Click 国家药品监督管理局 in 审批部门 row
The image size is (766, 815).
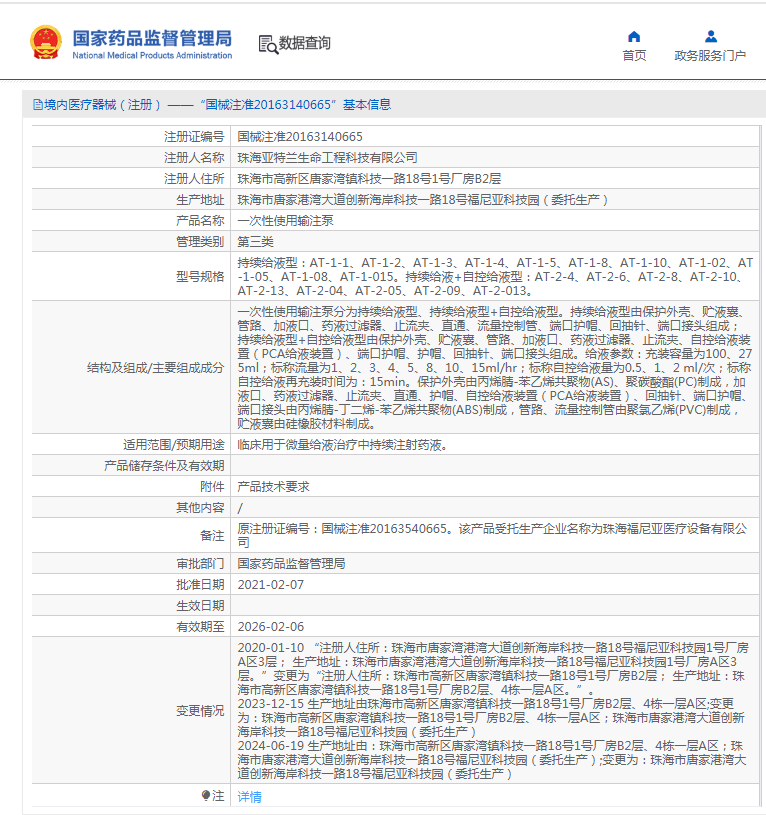click(291, 563)
